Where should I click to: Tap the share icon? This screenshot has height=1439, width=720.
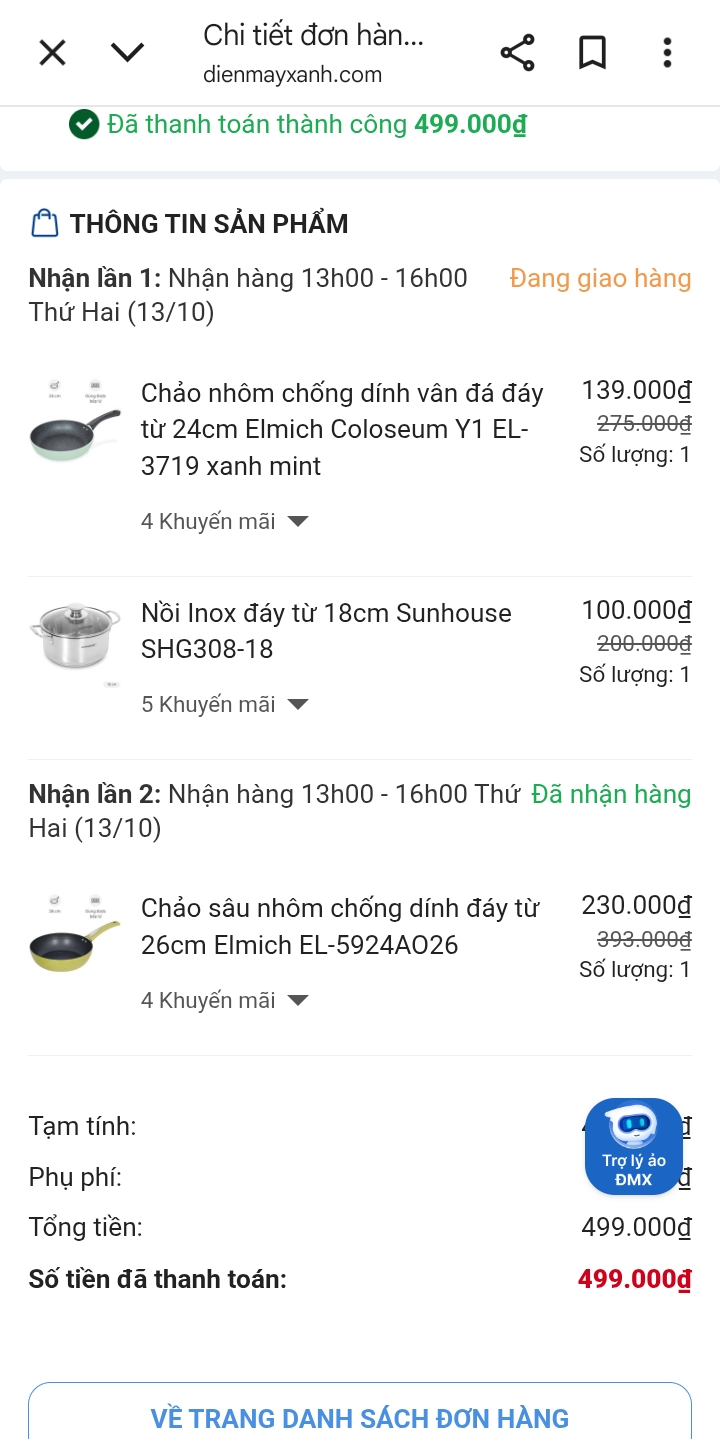[517, 53]
